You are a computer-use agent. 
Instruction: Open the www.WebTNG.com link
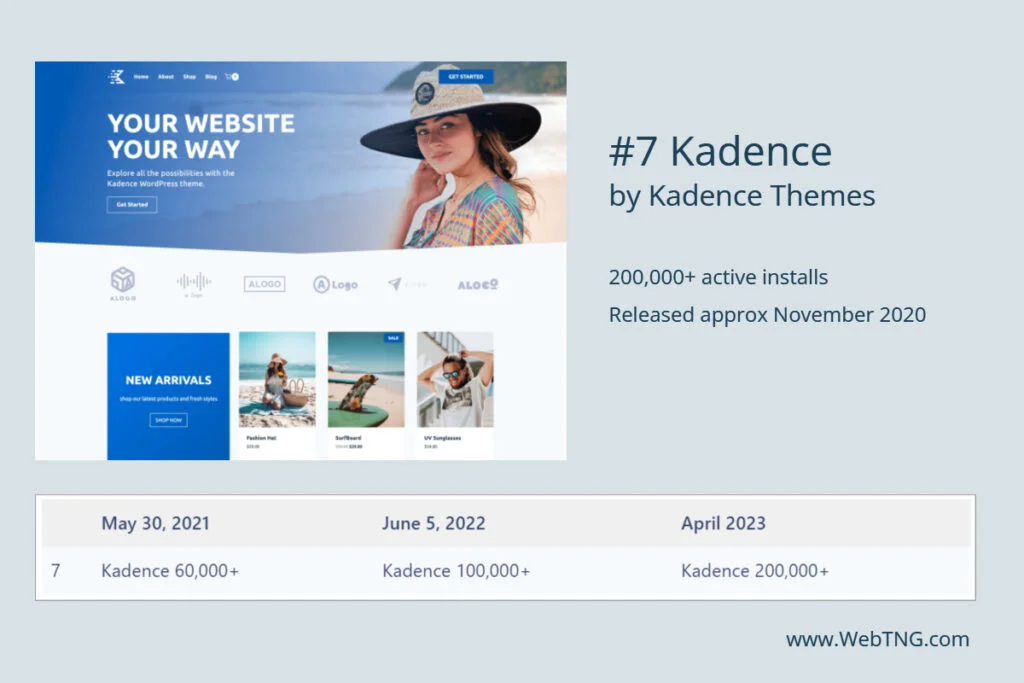click(878, 639)
